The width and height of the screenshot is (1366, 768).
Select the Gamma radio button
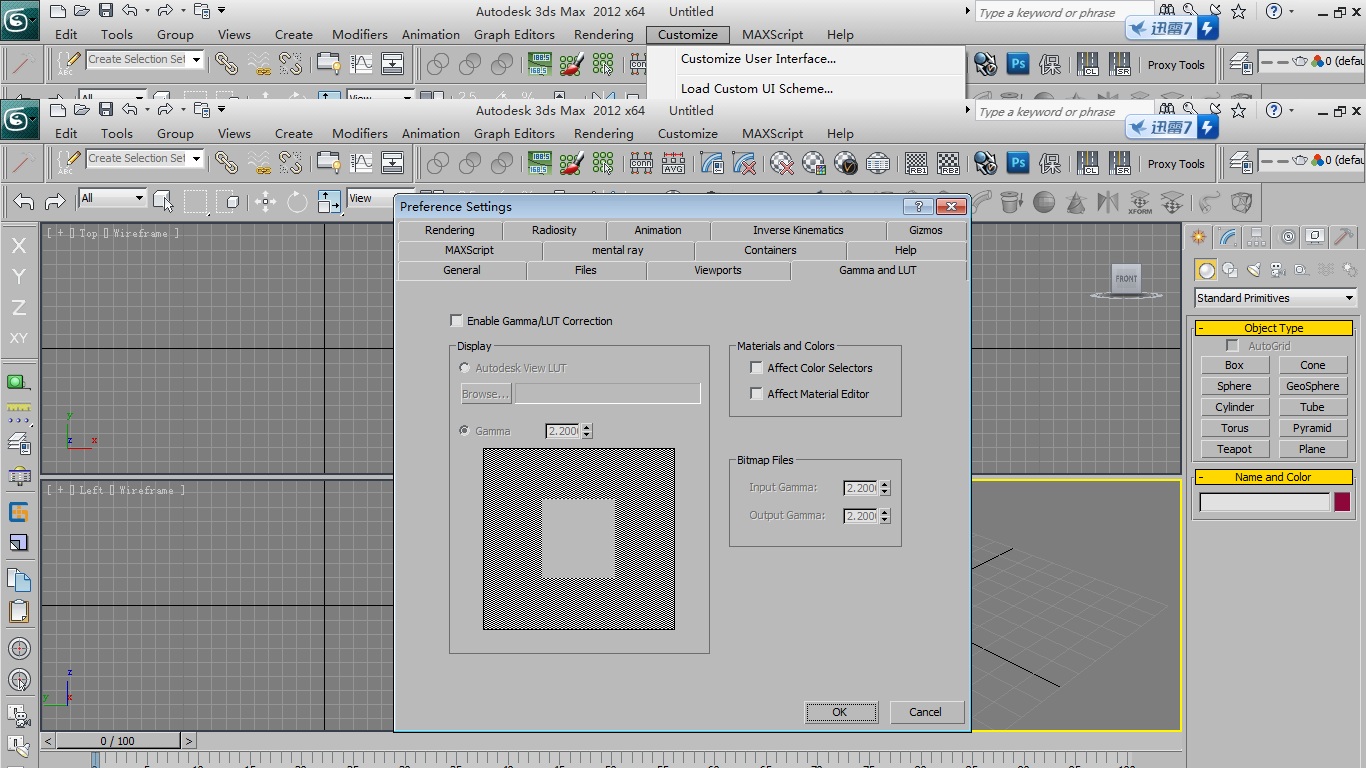(x=465, y=431)
